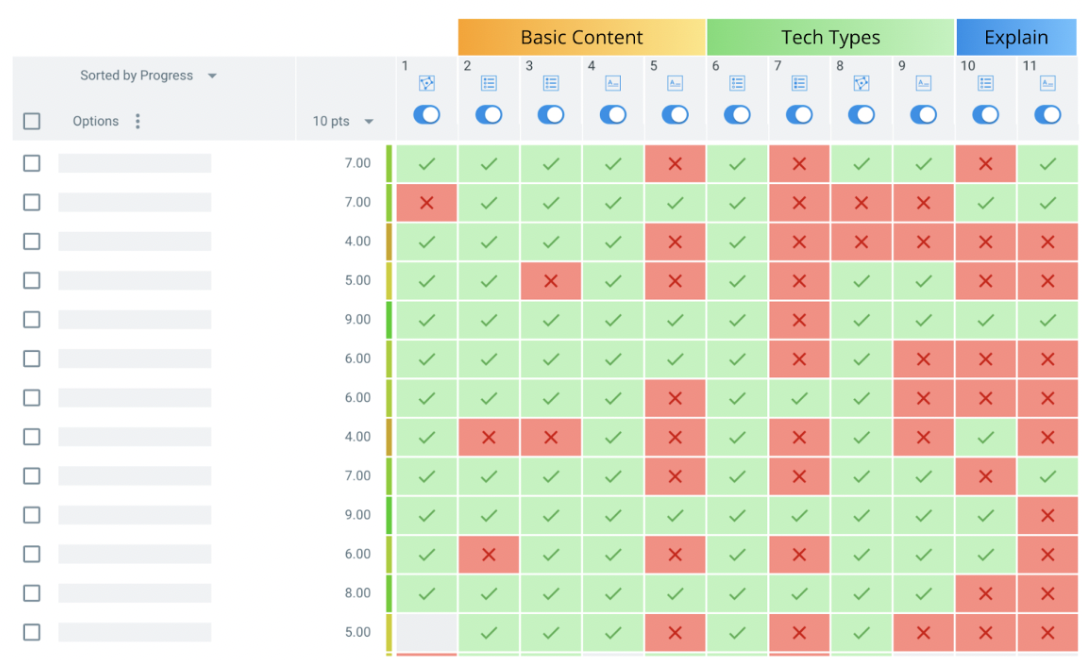Click first row's red X under question 5

[675, 163]
